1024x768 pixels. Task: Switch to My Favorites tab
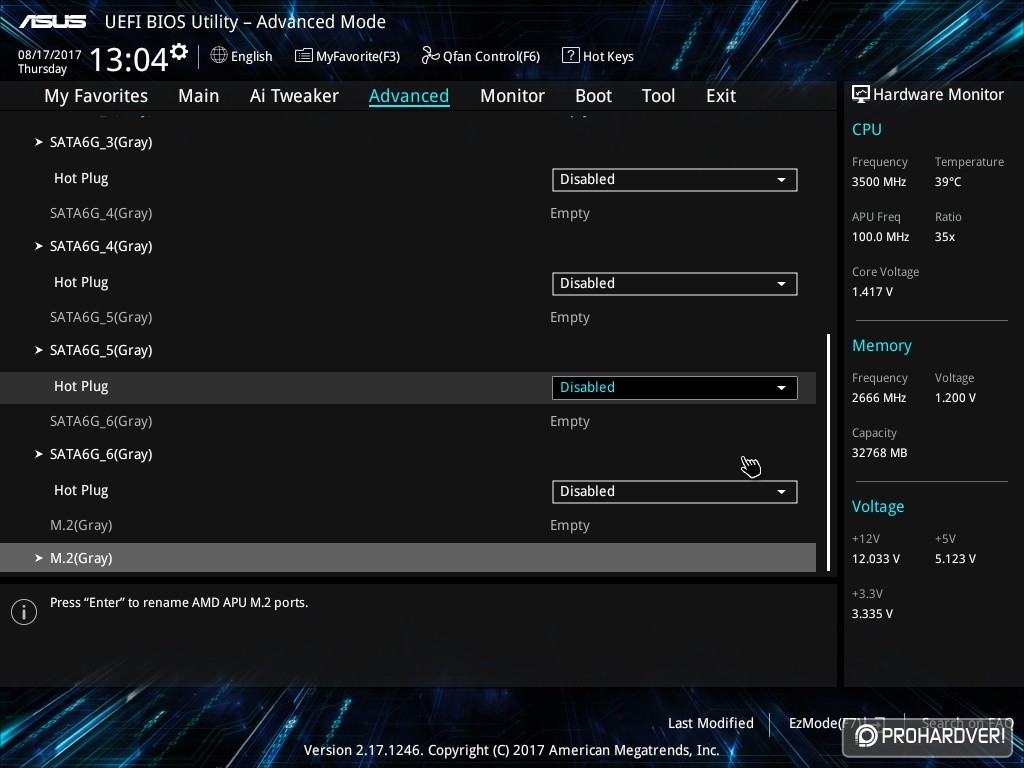[x=96, y=96]
